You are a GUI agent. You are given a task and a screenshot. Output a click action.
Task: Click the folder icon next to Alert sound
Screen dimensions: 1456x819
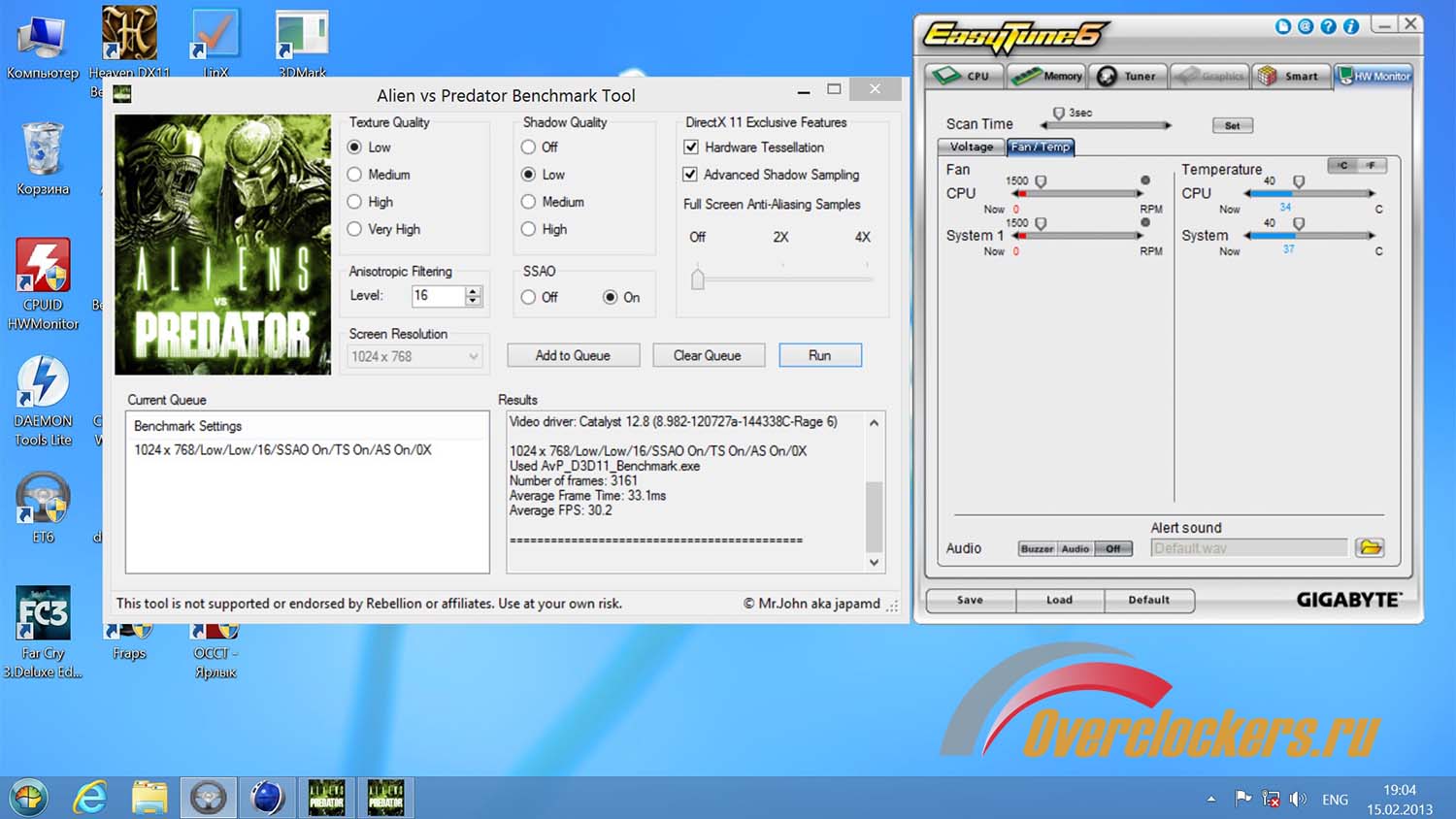point(1370,548)
